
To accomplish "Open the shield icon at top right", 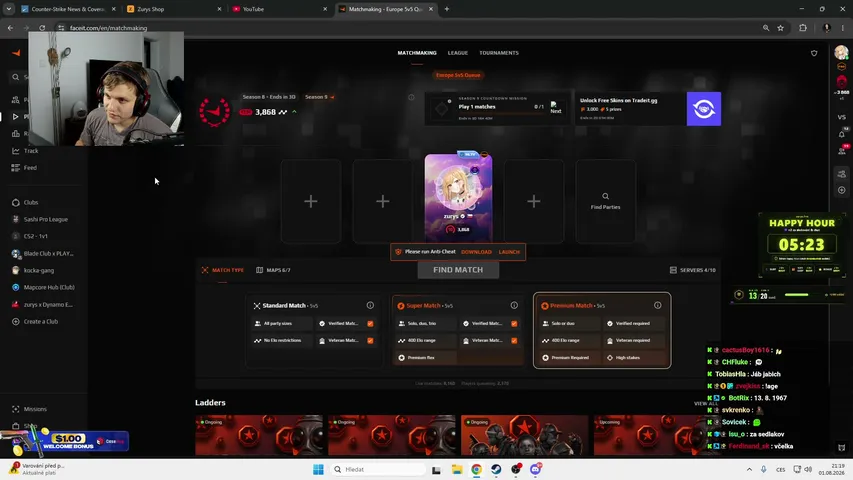I will click(x=814, y=53).
